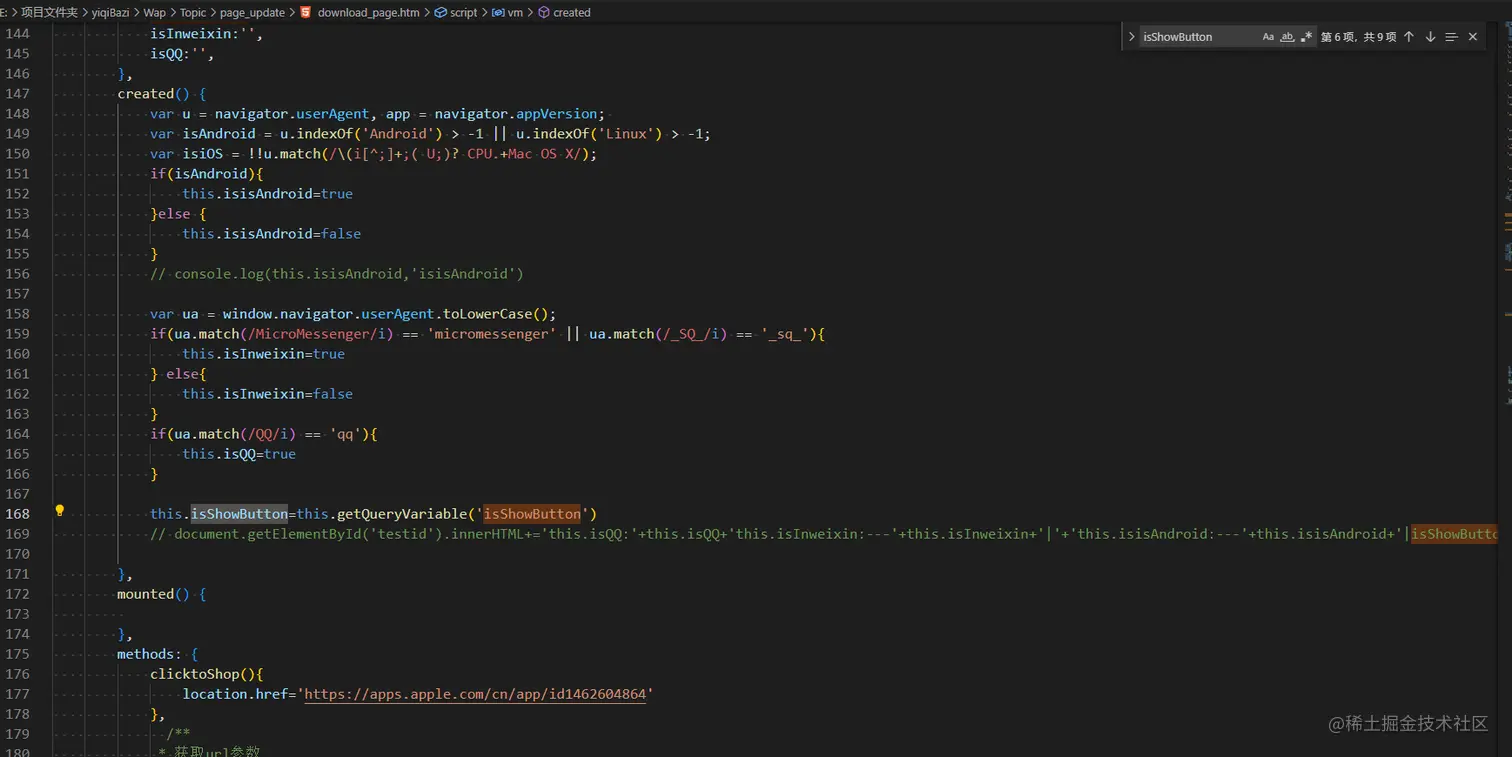Viewport: 1512px width, 757px height.
Task: Close the find widget
Action: pyautogui.click(x=1472, y=37)
